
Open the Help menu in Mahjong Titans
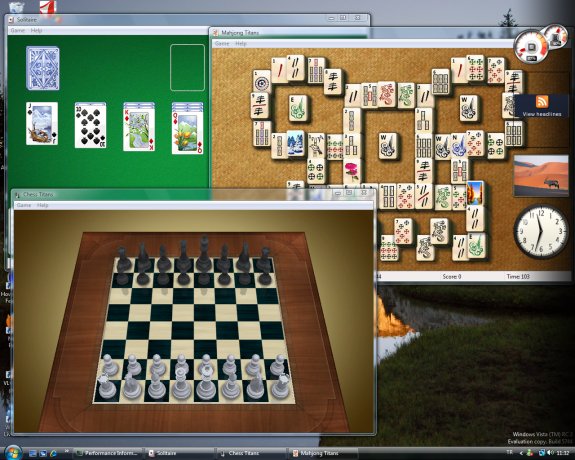[241, 44]
